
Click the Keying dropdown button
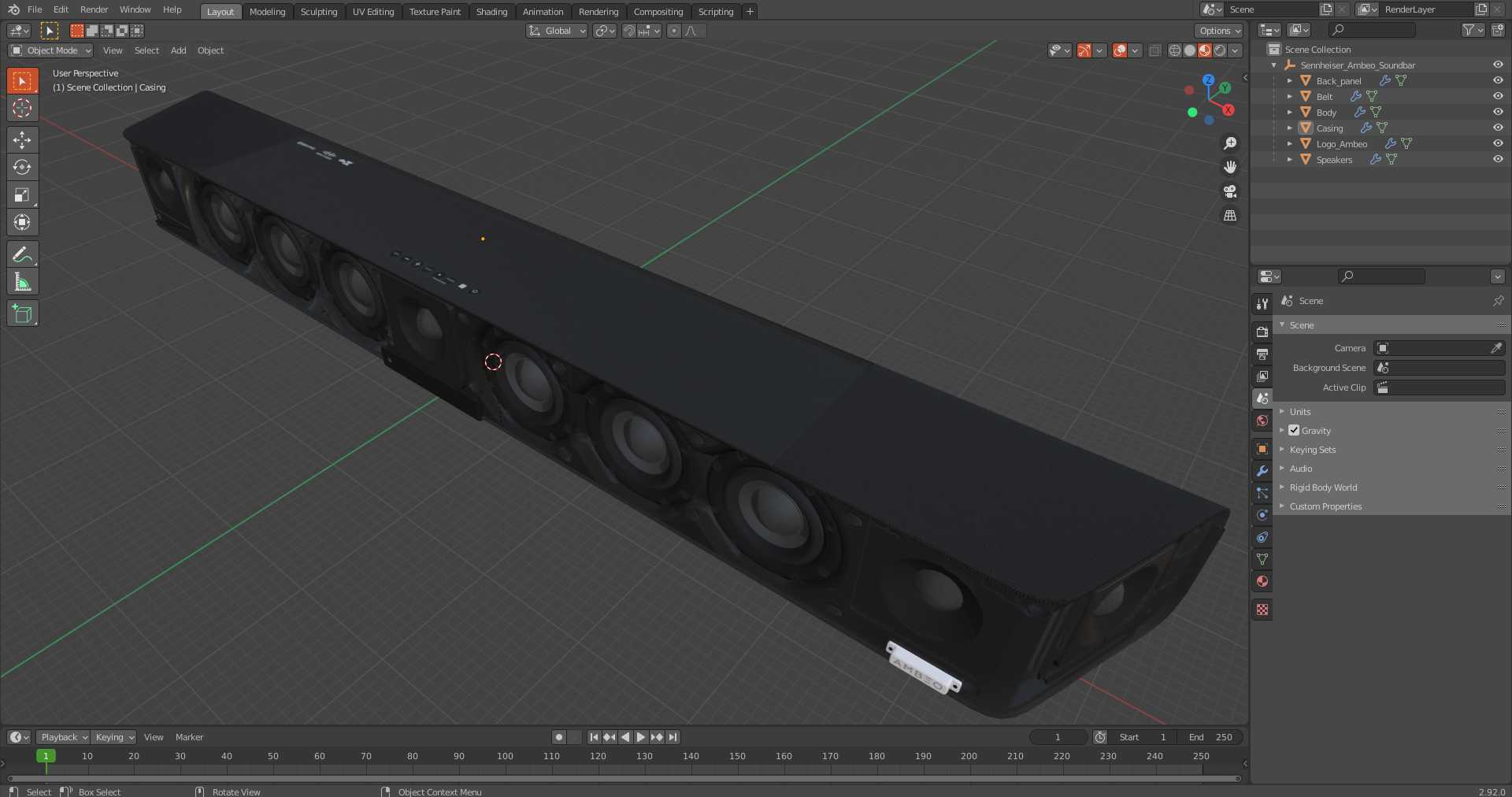tap(114, 737)
